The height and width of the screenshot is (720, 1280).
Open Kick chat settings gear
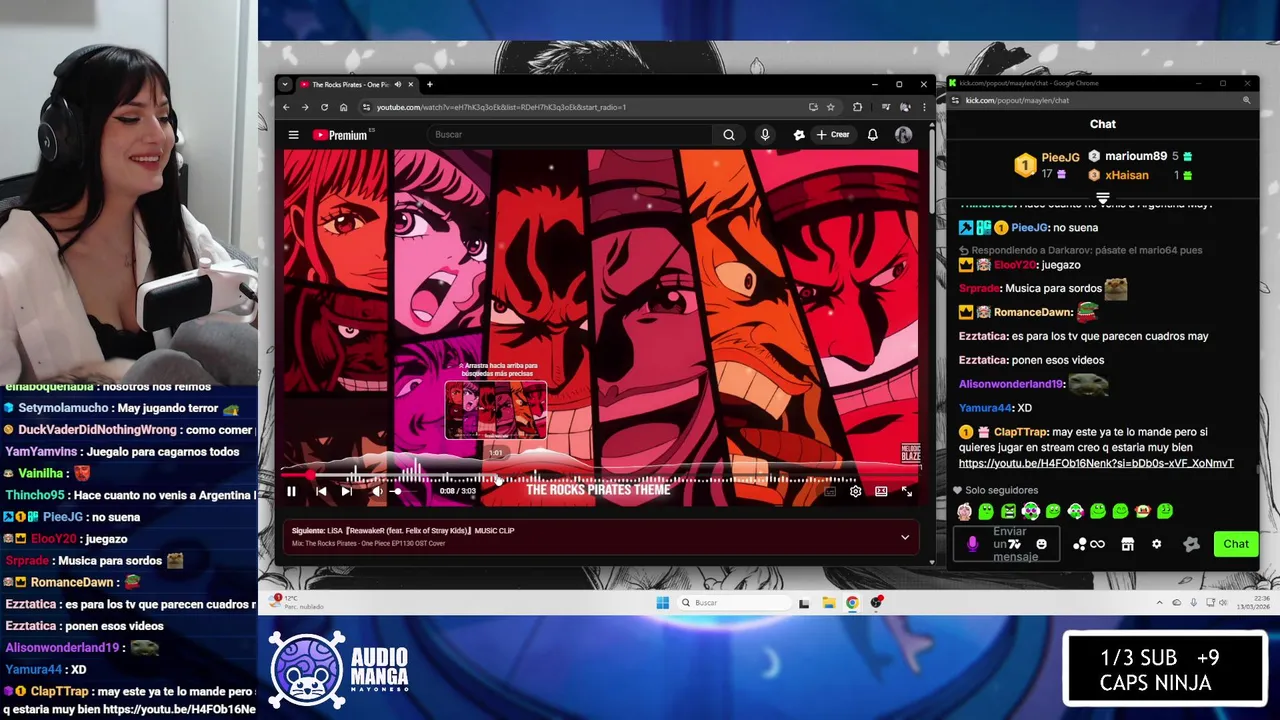tap(1157, 544)
